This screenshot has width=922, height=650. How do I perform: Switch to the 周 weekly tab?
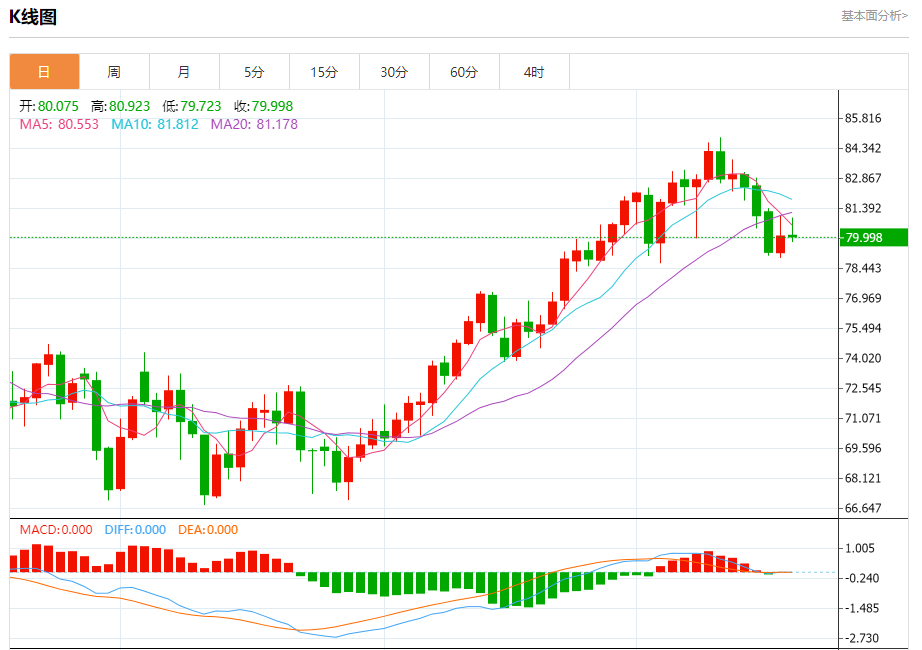pos(114,72)
